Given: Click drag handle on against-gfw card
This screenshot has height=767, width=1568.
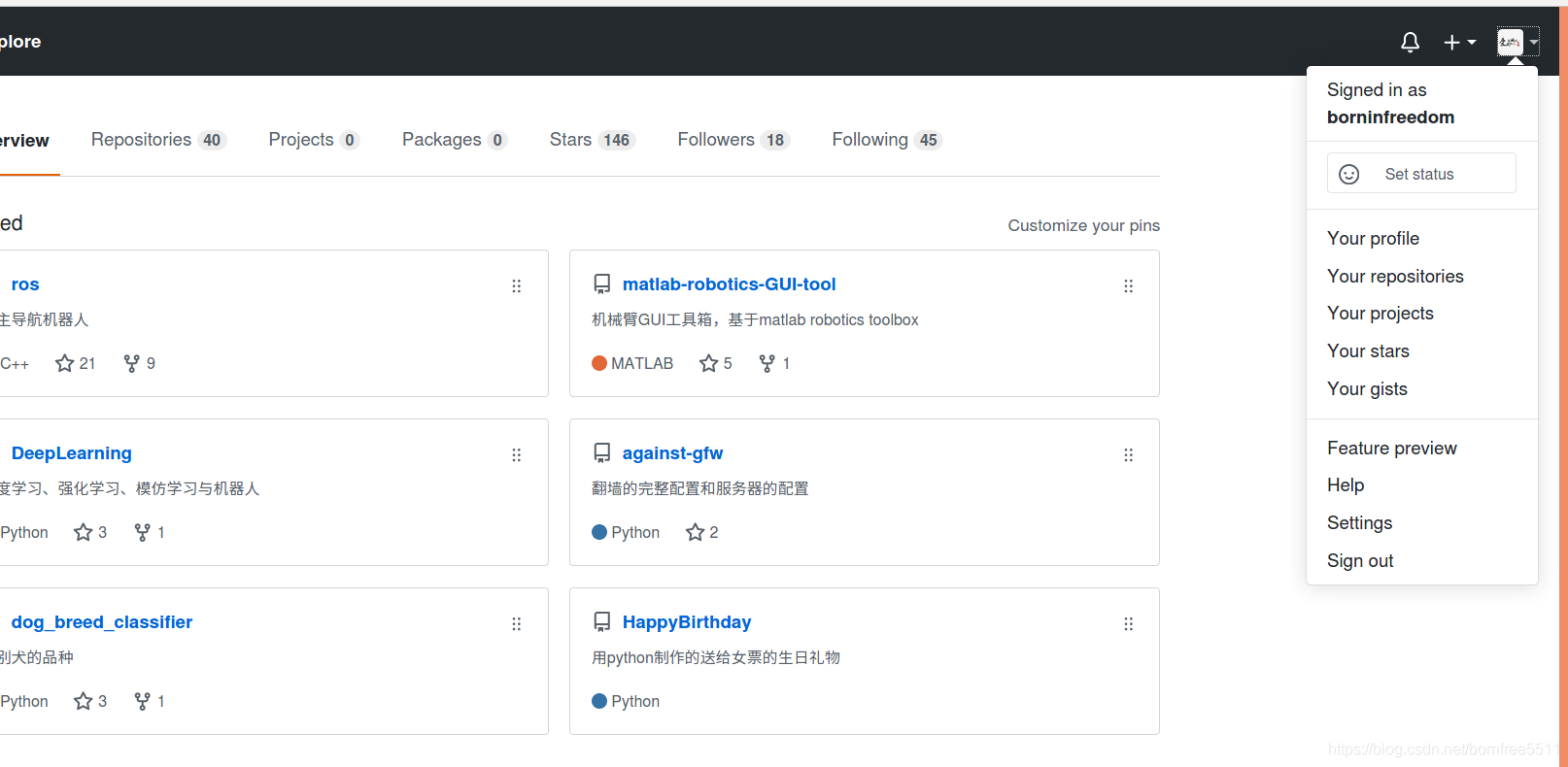Looking at the screenshot, I should [x=1128, y=454].
